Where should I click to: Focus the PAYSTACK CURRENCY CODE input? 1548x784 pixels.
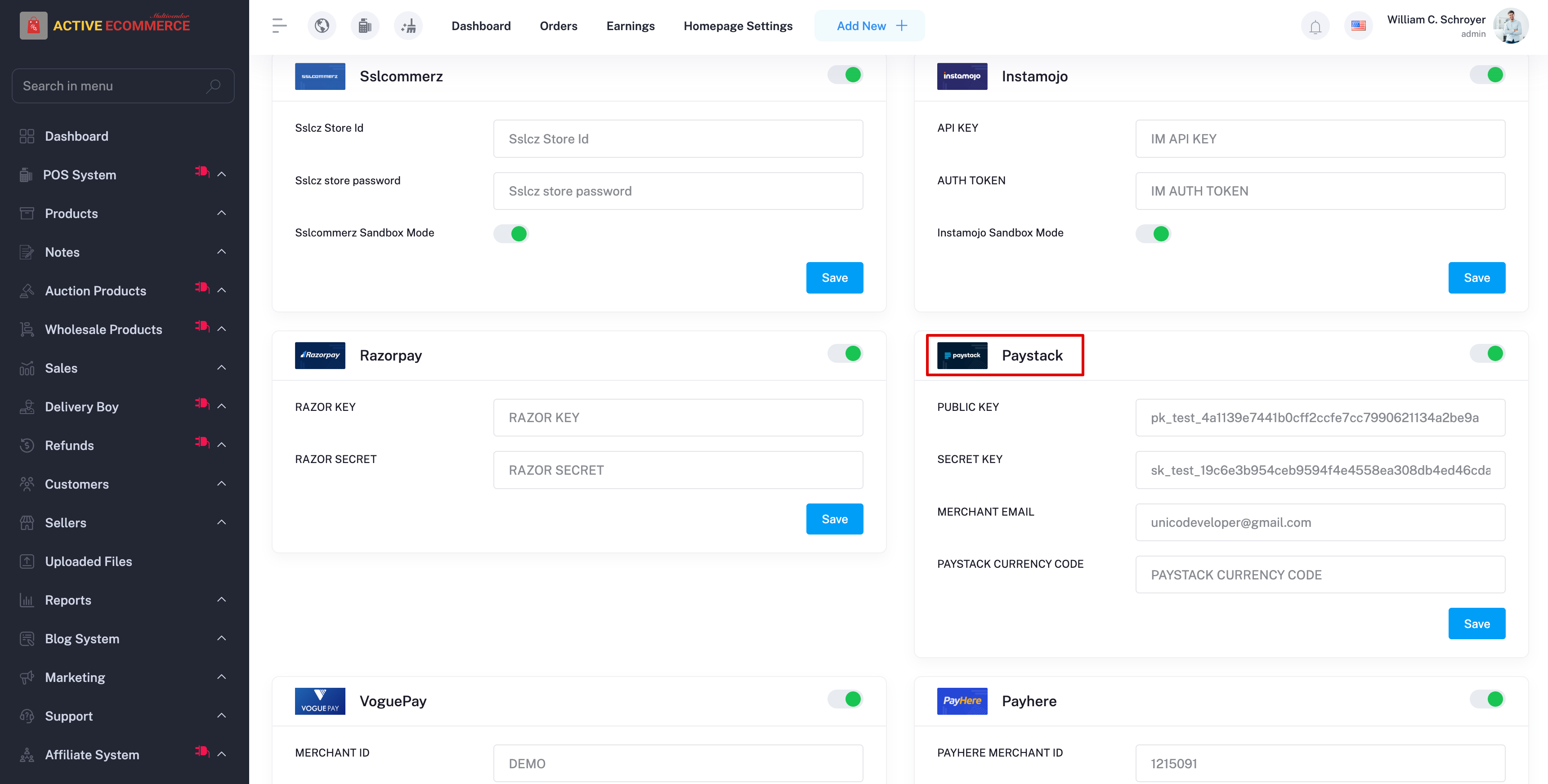pos(1320,575)
